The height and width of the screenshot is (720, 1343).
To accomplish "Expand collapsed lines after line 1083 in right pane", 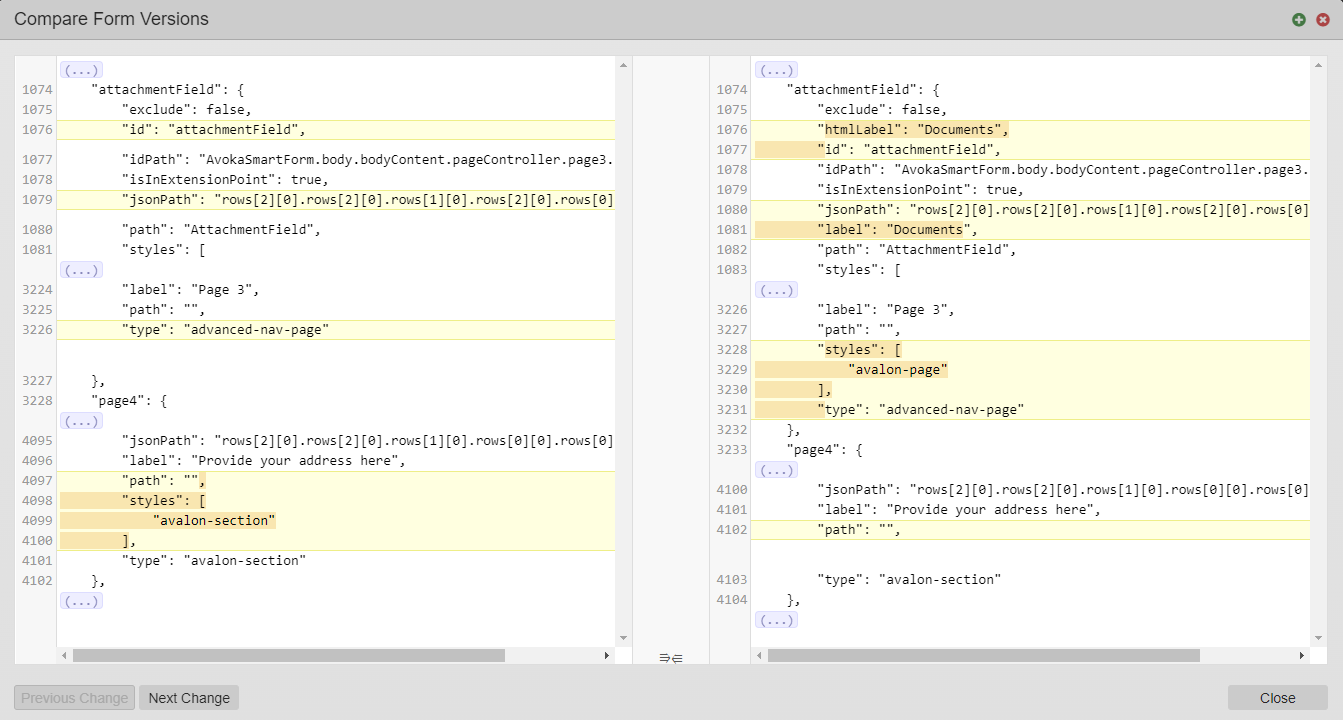I will [776, 290].
